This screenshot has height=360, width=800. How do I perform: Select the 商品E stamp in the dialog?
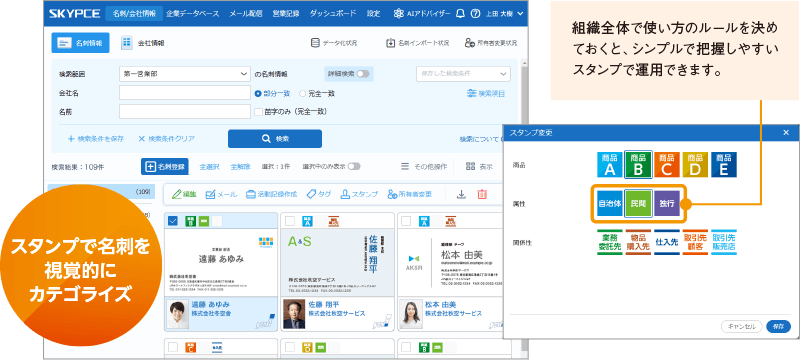point(723,165)
